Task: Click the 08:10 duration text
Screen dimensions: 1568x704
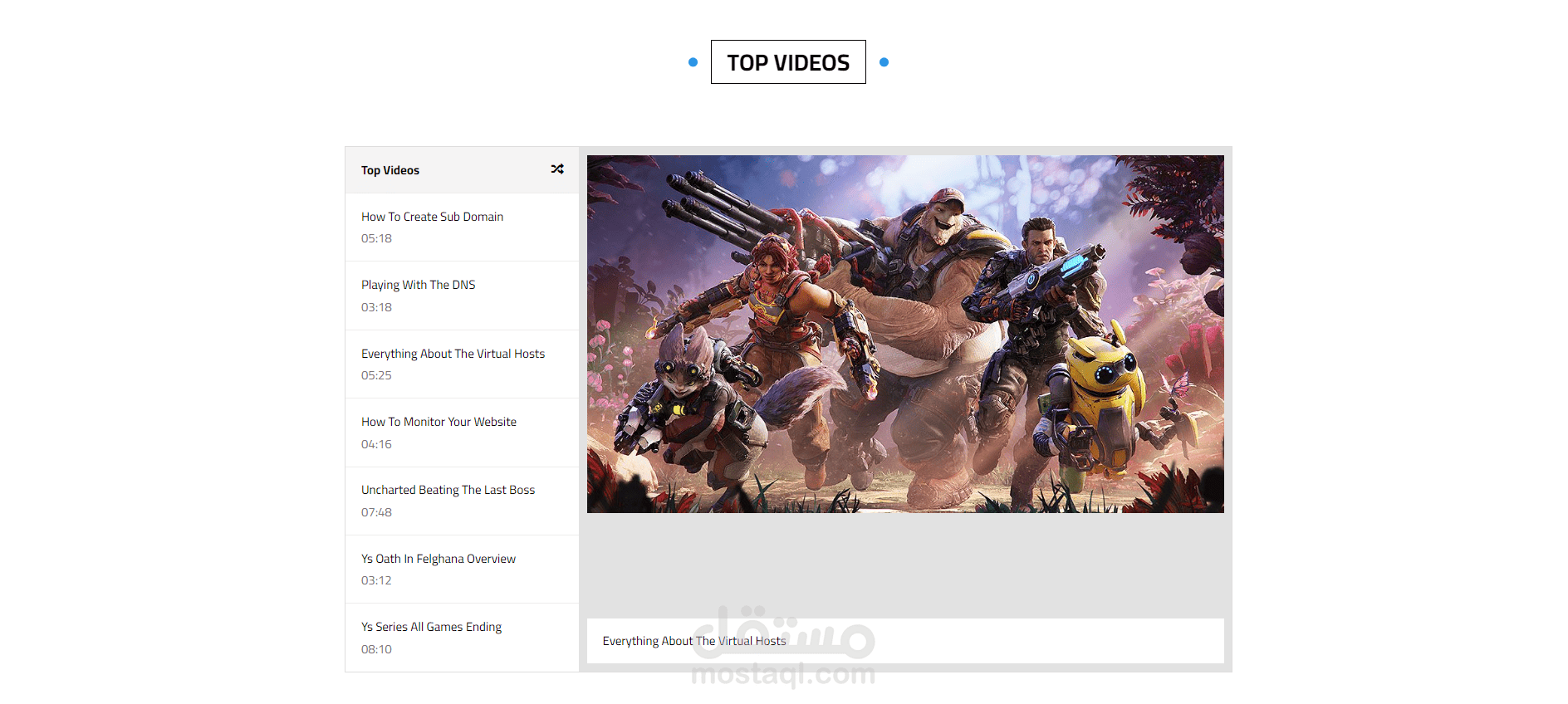Action: (x=376, y=649)
